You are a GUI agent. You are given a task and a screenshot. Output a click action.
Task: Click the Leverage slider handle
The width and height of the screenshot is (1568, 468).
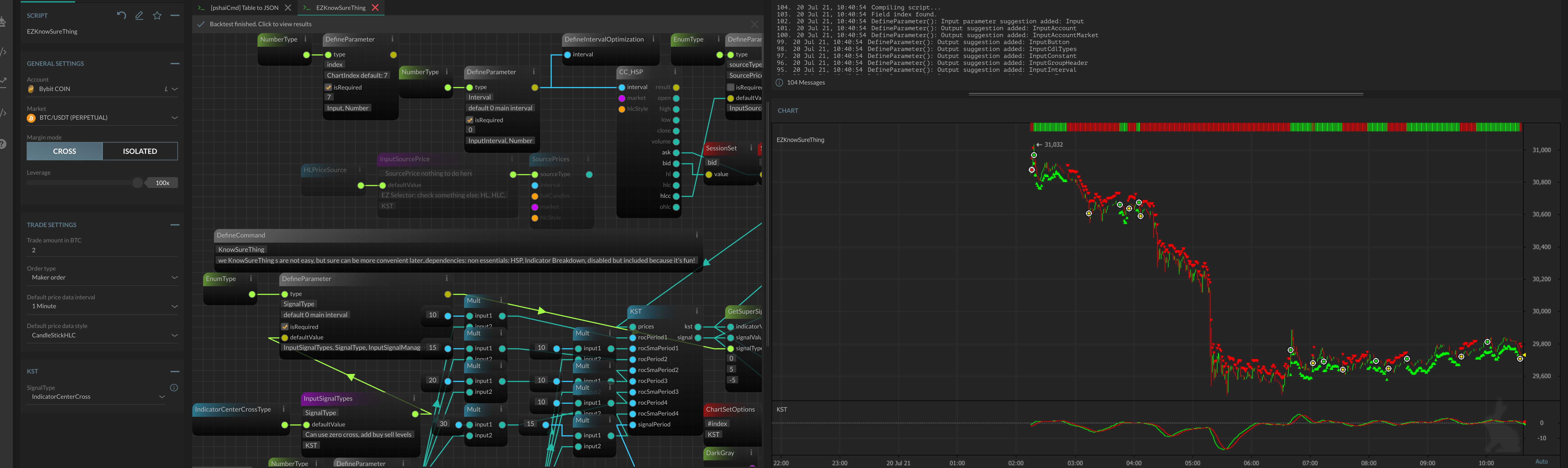point(138,183)
